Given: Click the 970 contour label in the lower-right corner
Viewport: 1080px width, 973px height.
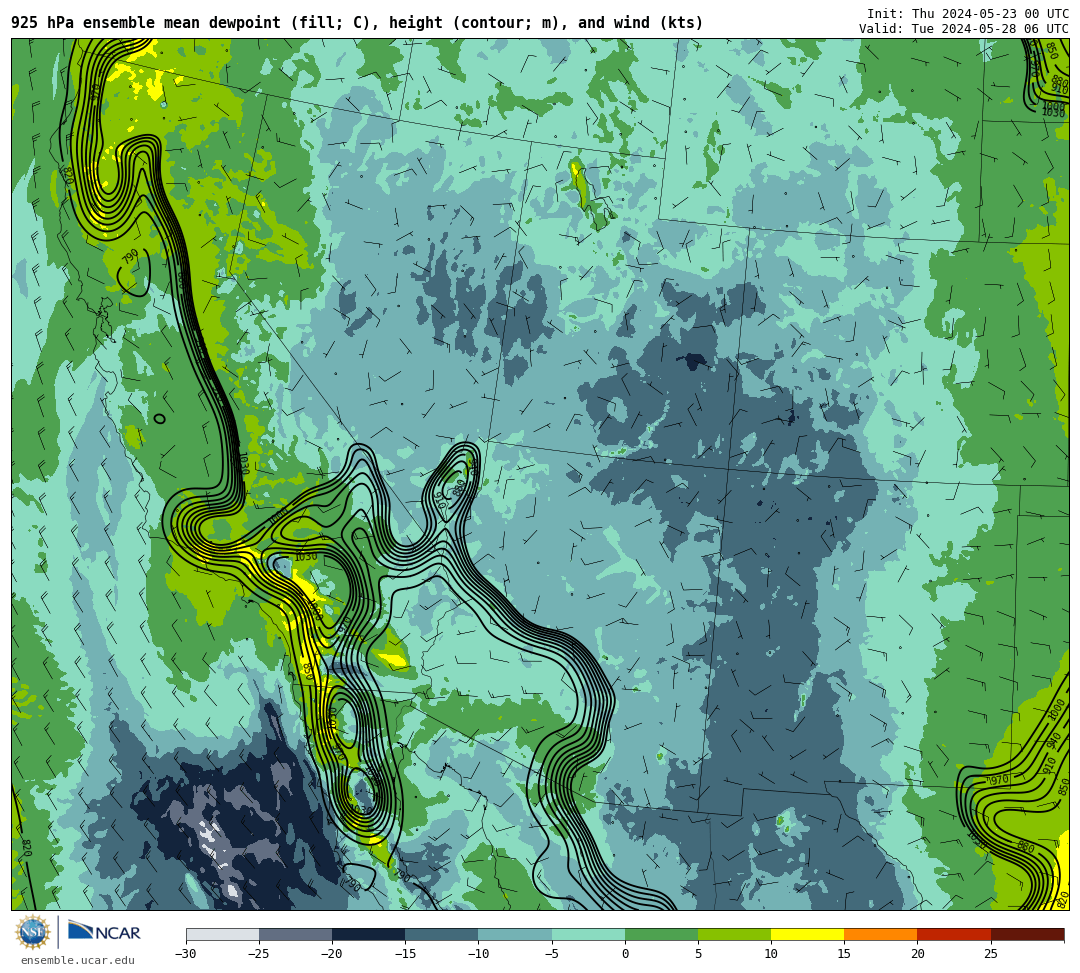Looking at the screenshot, I should (999, 780).
